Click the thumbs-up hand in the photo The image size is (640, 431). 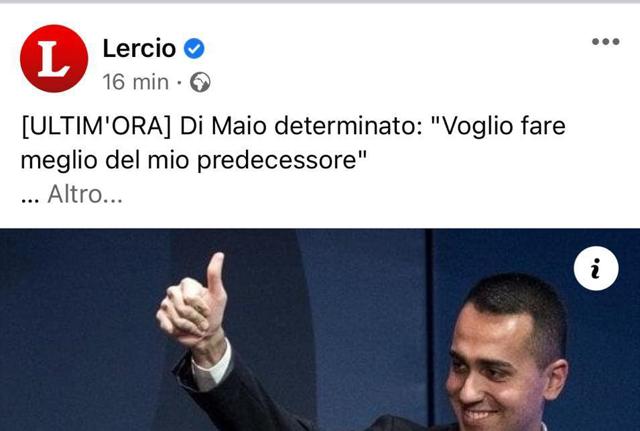click(193, 306)
